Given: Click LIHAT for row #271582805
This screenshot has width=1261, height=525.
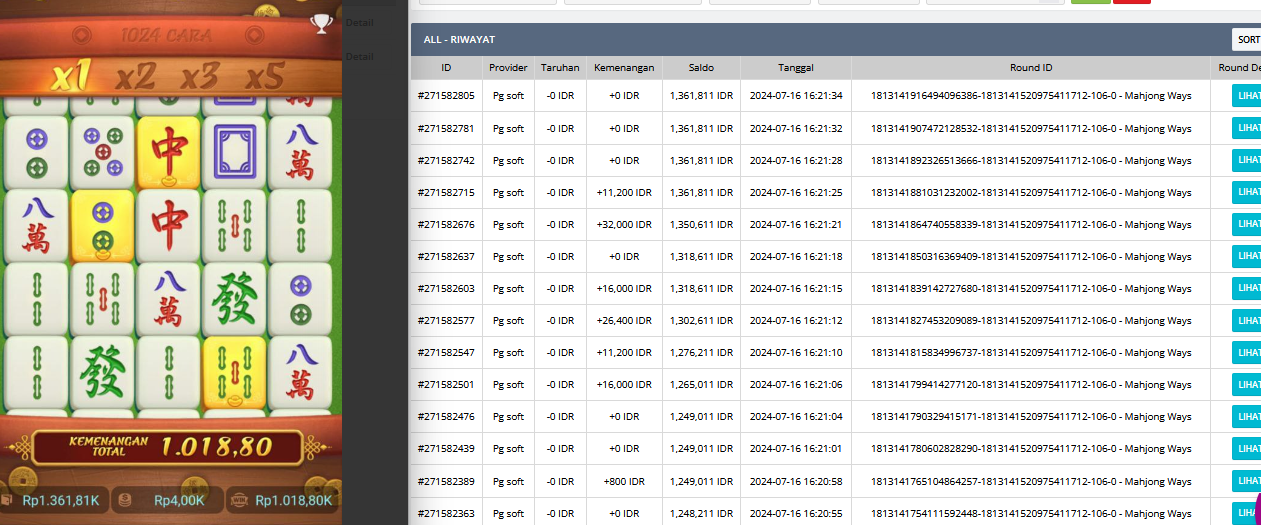Looking at the screenshot, I should [1247, 96].
